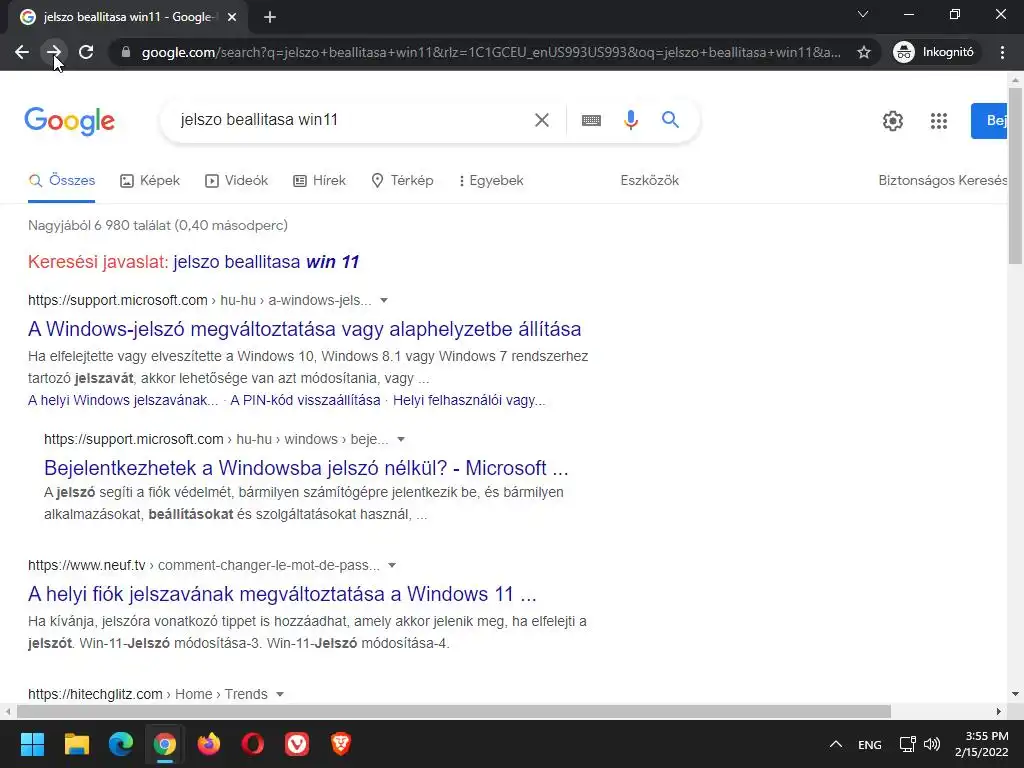Image resolution: width=1024 pixels, height=768 pixels.
Task: Launch Microsoft Edge from the taskbar
Action: pyautogui.click(x=121, y=744)
